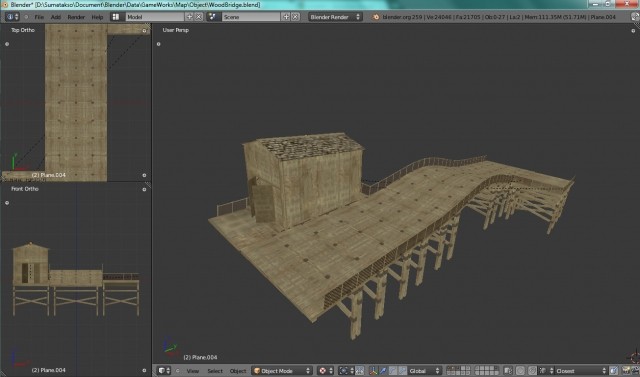Open the 3D viewport editor type selector
640x377 pixels.
pos(164,370)
